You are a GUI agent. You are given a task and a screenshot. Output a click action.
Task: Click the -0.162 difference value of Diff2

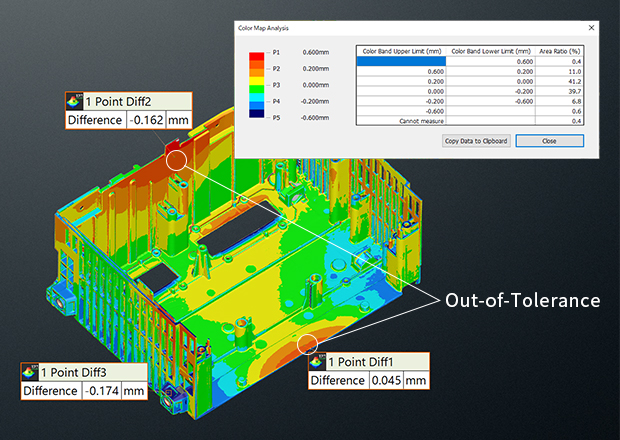click(146, 120)
